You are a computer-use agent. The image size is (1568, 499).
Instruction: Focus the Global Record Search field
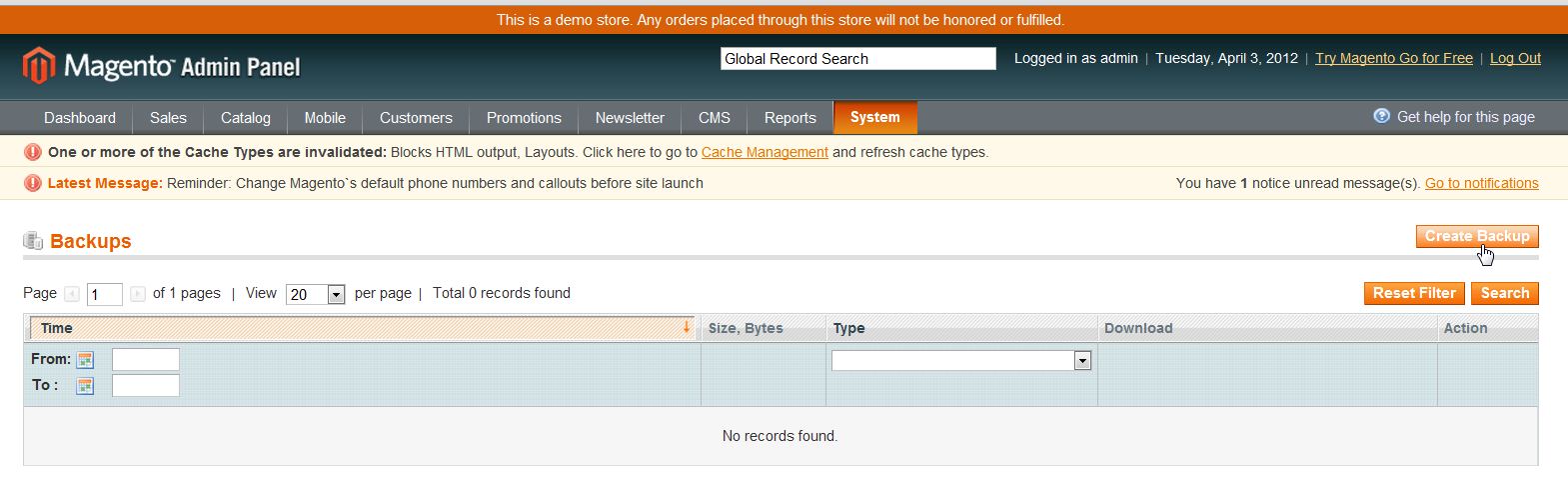point(858,59)
